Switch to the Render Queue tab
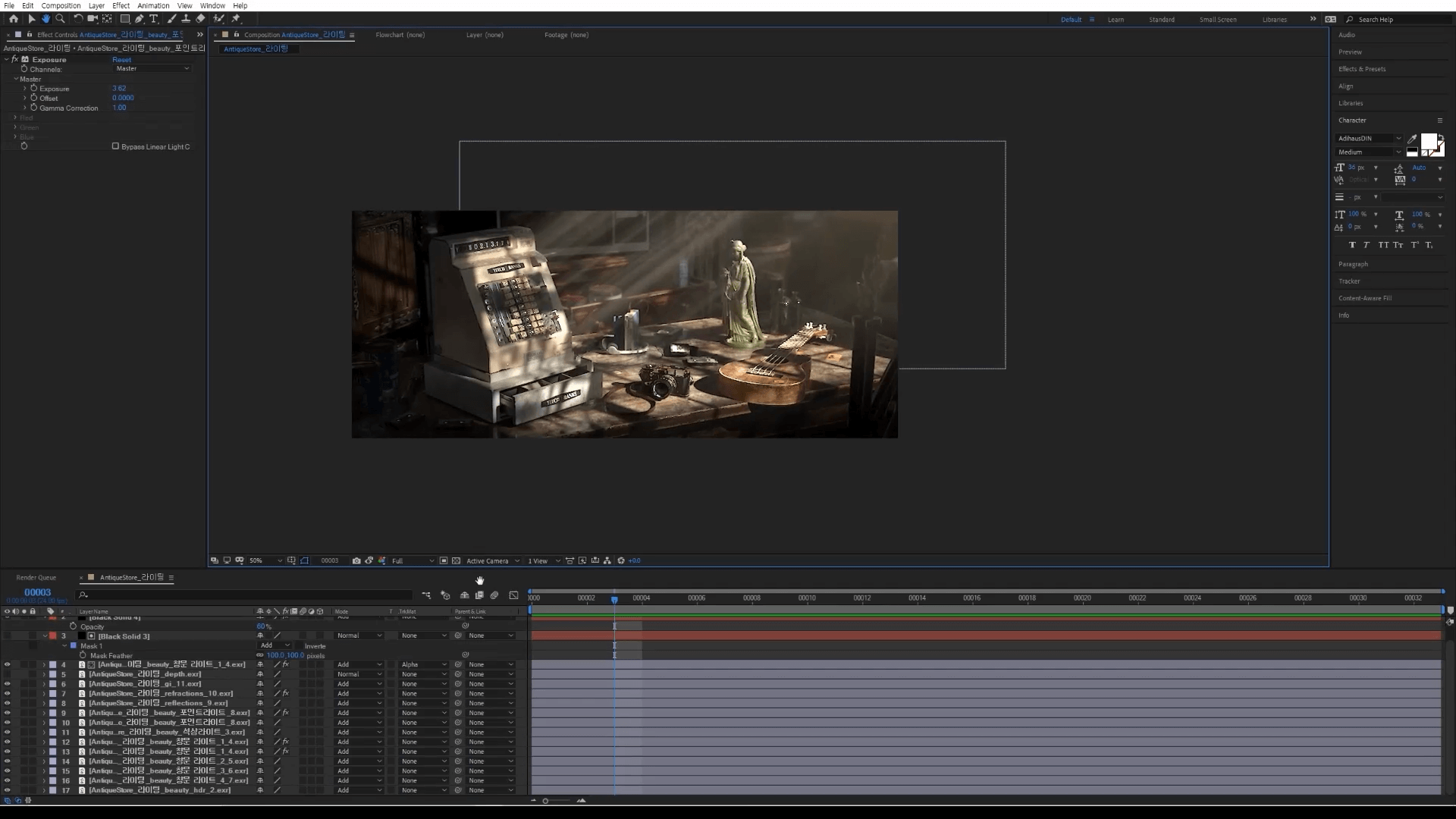 coord(36,578)
